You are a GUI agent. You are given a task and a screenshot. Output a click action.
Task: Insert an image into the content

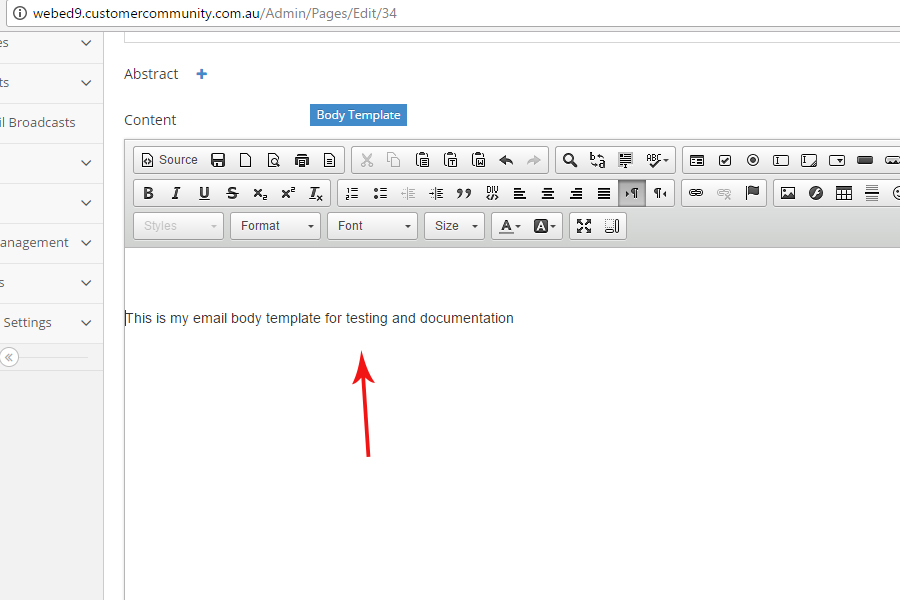(x=788, y=193)
